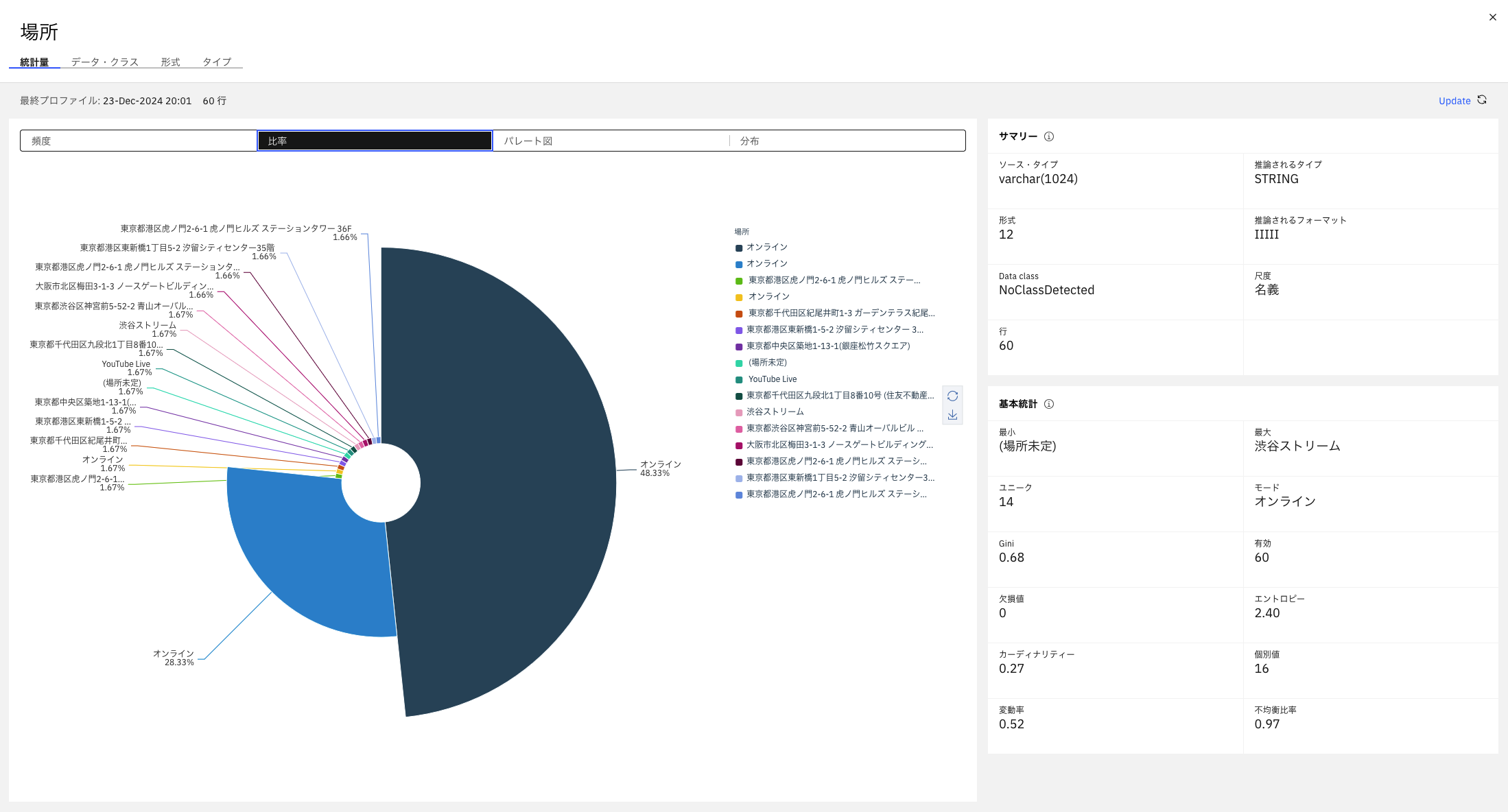Toggle the 渋谷ストリーム legend entry

(775, 411)
